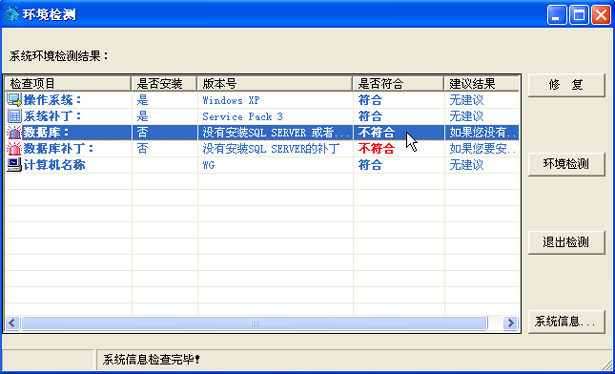Screen dimensions: 615x374
Task: Click 无建议 in the 操作系统 row
Action: tap(466, 100)
